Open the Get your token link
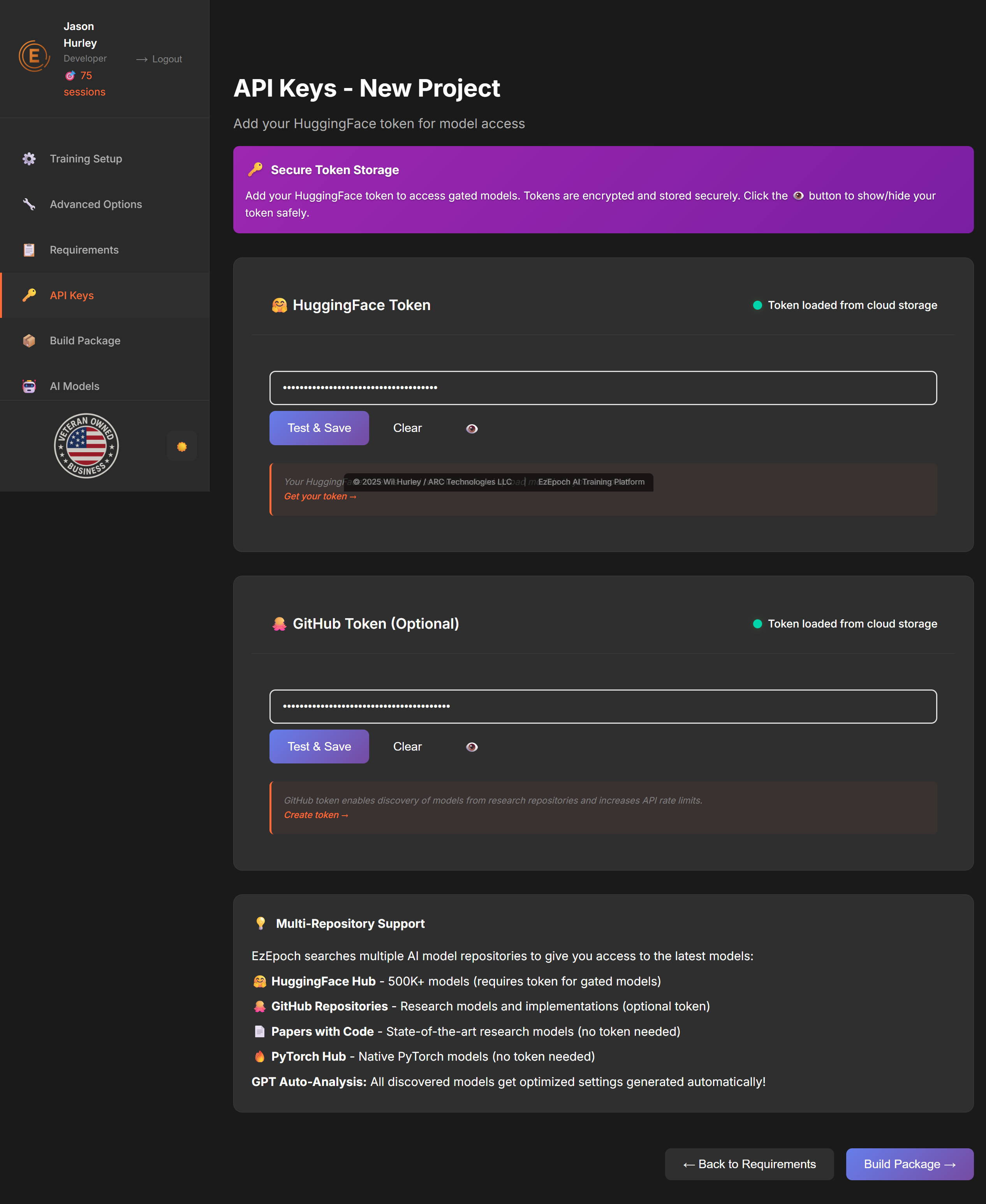 [x=320, y=496]
